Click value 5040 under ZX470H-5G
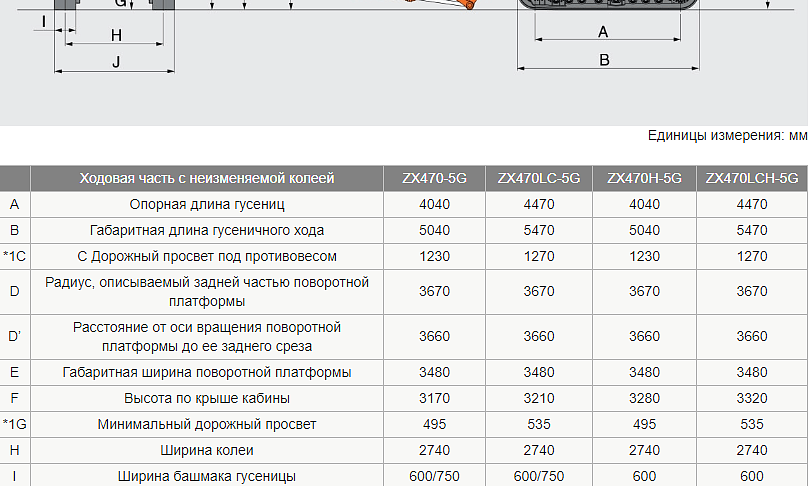810x486 pixels. pyautogui.click(x=644, y=230)
